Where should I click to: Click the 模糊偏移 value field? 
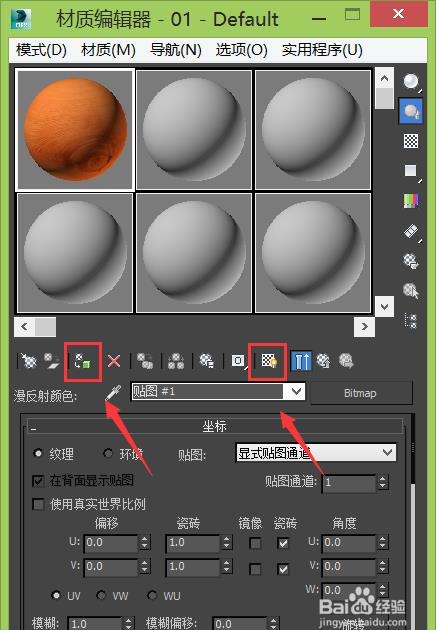point(241,623)
